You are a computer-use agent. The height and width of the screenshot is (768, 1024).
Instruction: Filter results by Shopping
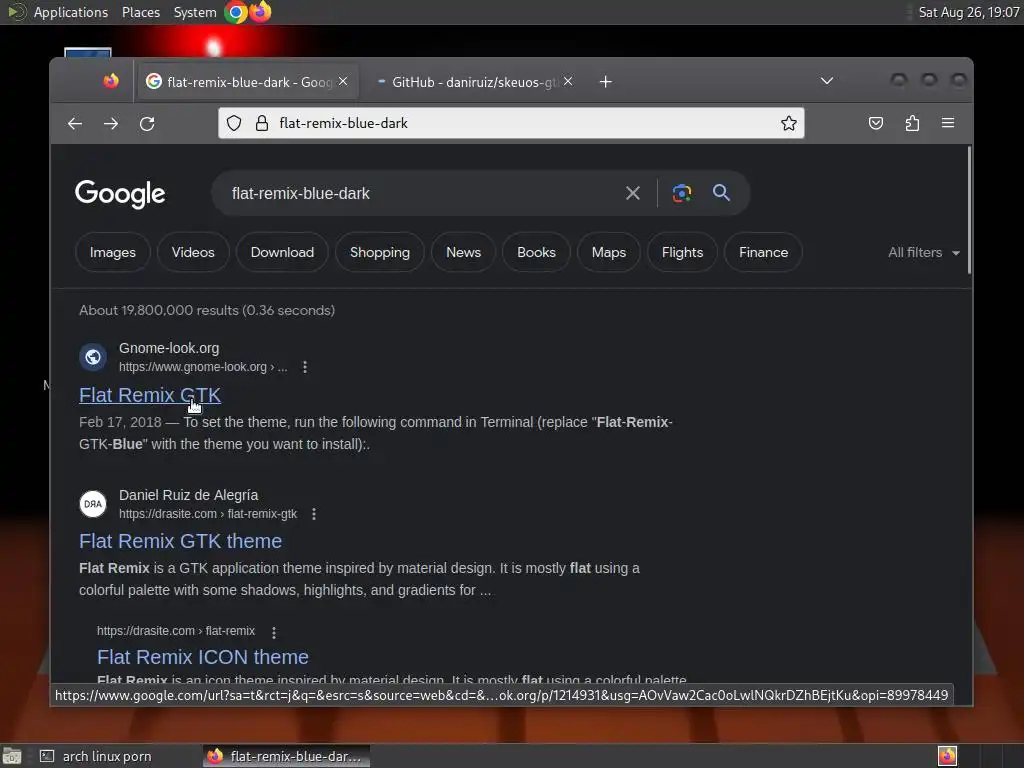pos(380,252)
